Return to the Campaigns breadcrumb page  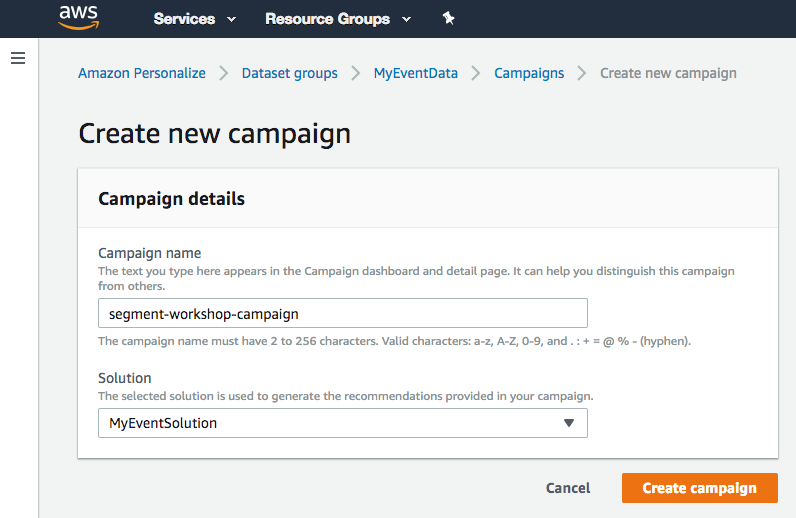pyautogui.click(x=529, y=73)
